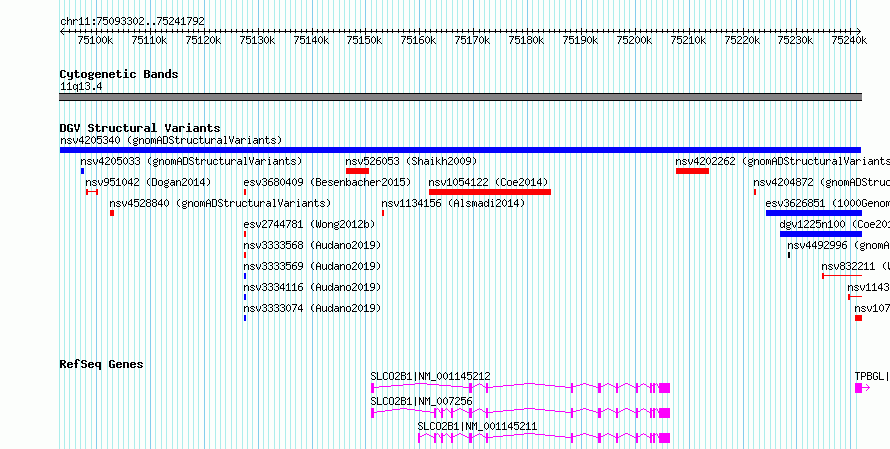The height and width of the screenshot is (449, 890).
Task: Click the blue nsv3334116 glyph
Action: (245, 297)
